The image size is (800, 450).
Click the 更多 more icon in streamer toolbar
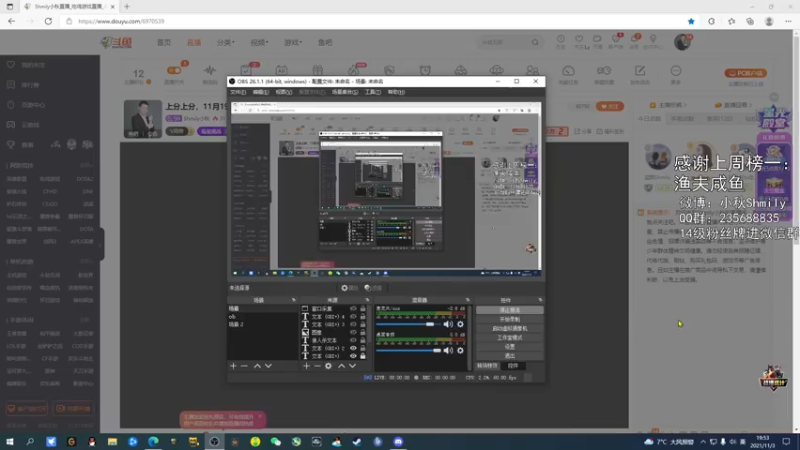pos(676,74)
